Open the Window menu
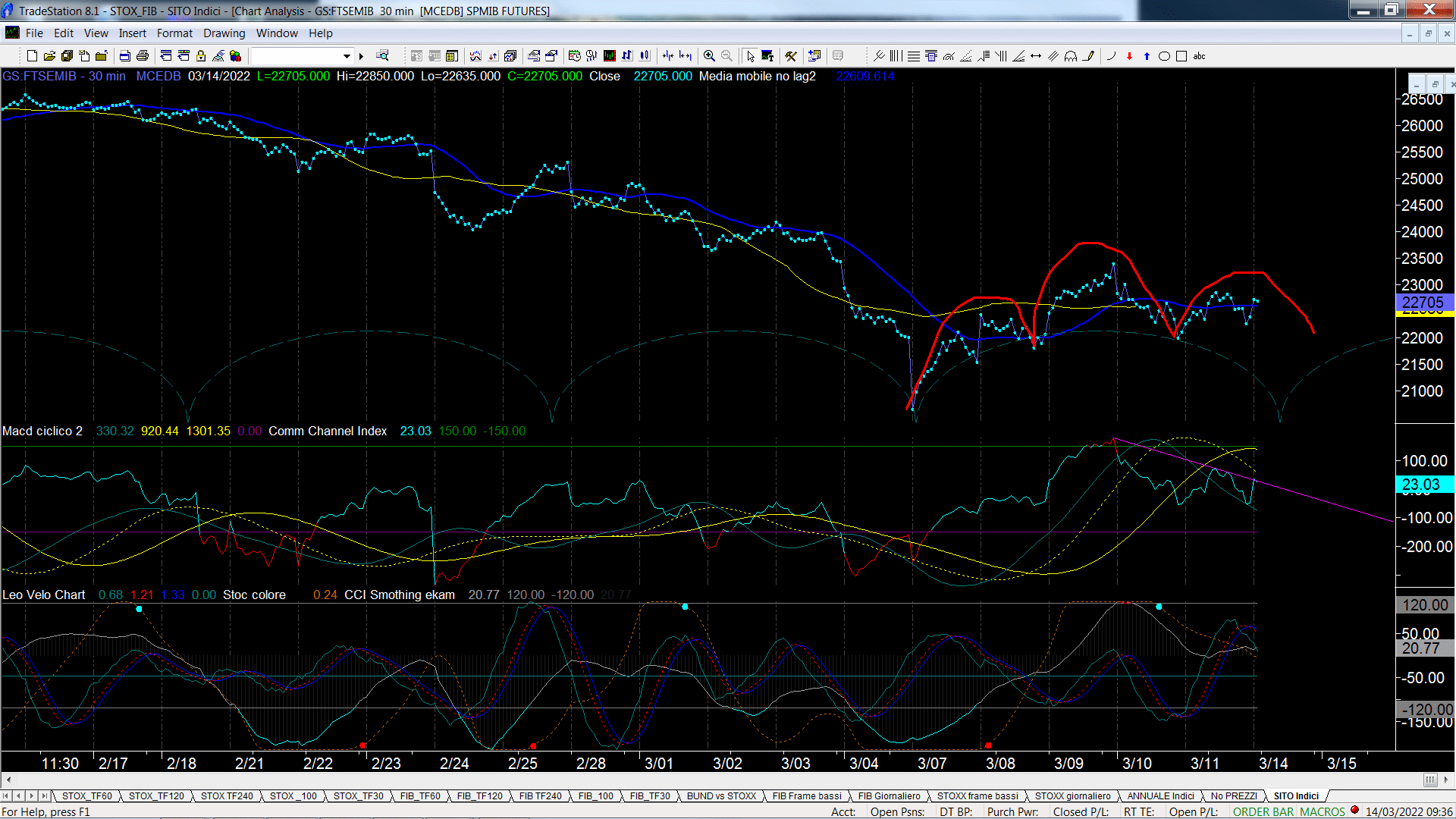This screenshot has height=819, width=1456. 277,33
